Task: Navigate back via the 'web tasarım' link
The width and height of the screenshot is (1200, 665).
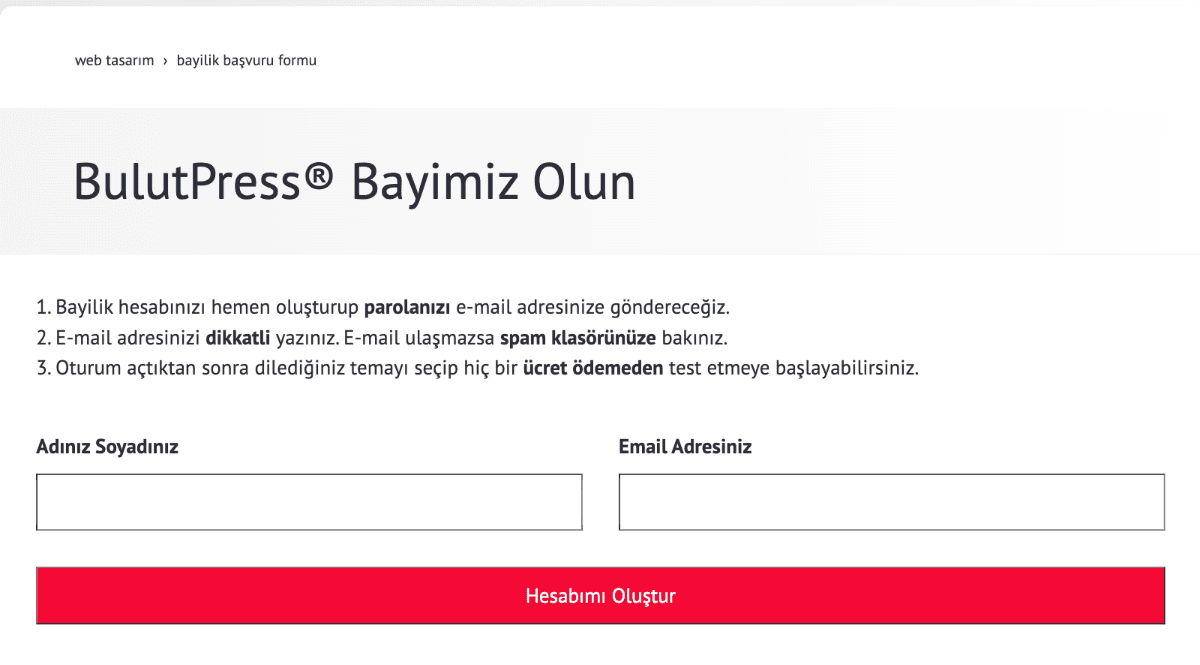Action: pos(114,60)
